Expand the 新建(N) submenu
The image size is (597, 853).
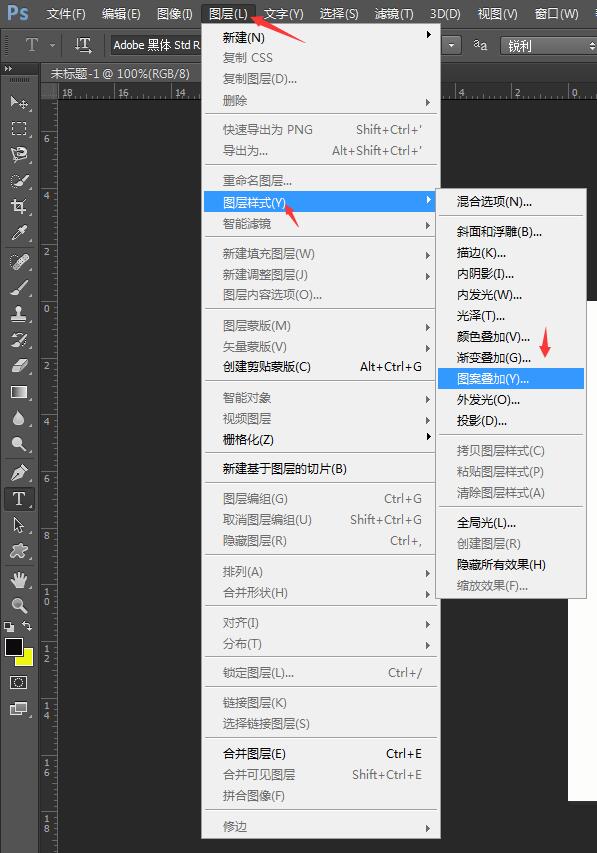point(321,38)
